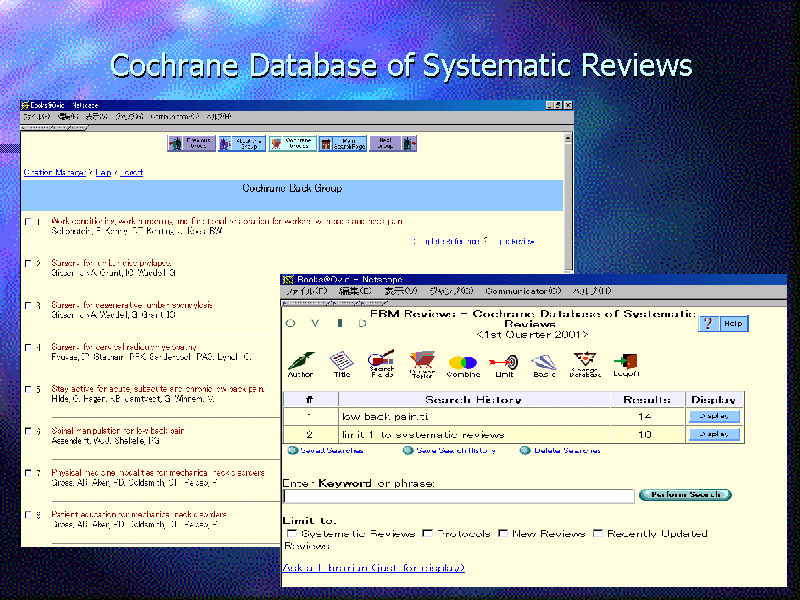Display results for low back pain search
This screenshot has width=800, height=600.
(x=714, y=416)
